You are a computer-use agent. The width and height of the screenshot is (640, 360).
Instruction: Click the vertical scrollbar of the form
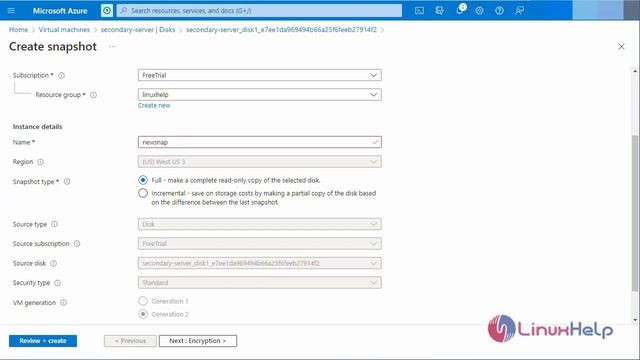pyautogui.click(x=635, y=212)
